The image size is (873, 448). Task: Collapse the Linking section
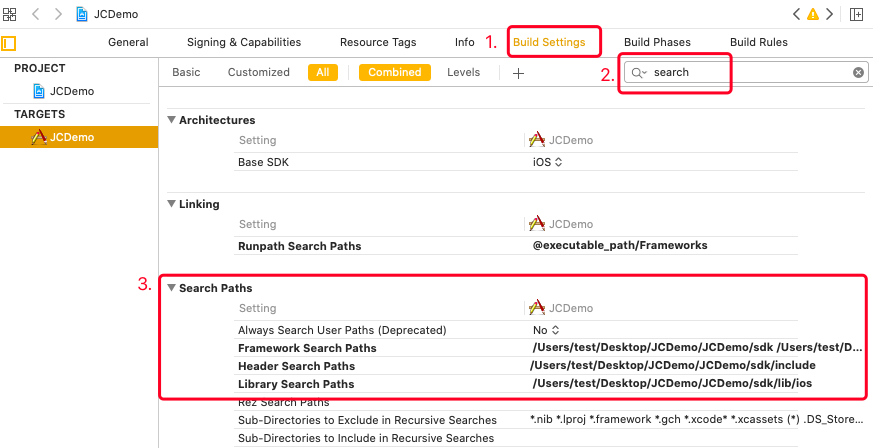[172, 204]
